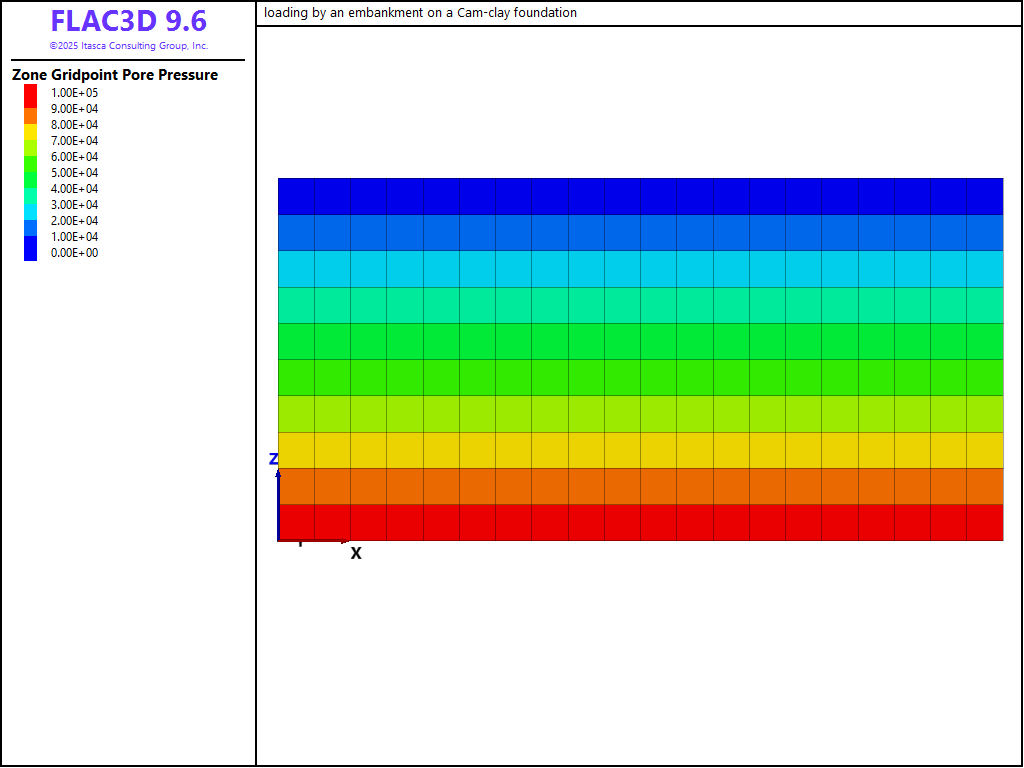
Task: Click the FLAC3D 9.6 logo text
Action: [128, 22]
